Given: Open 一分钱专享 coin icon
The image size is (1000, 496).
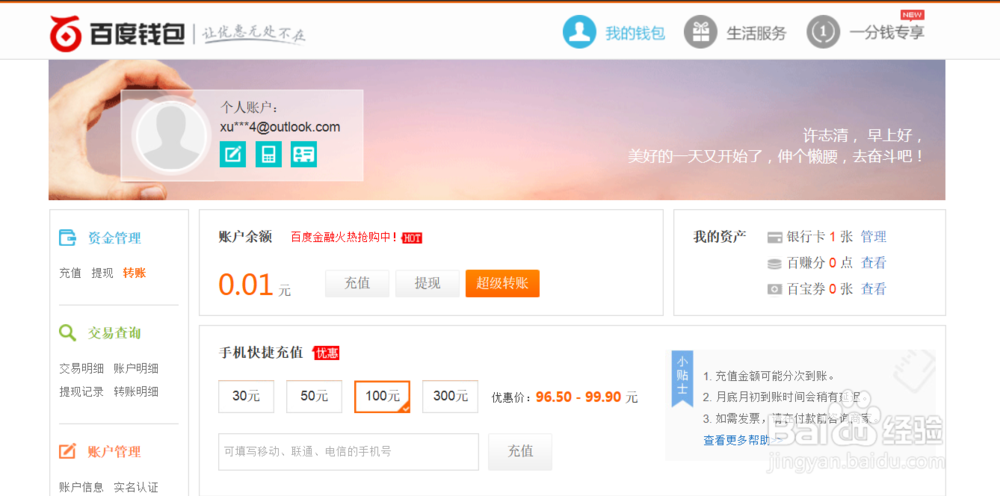Looking at the screenshot, I should [823, 32].
